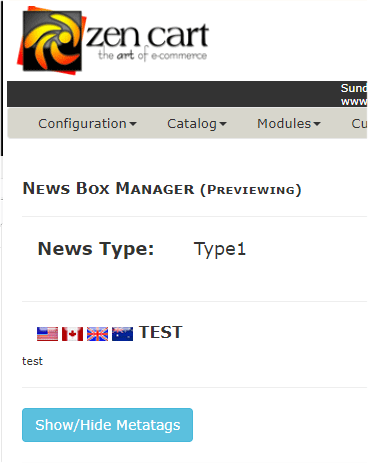Click the 'test' news body text
Image resolution: width=368 pixels, height=463 pixels.
coord(32,361)
